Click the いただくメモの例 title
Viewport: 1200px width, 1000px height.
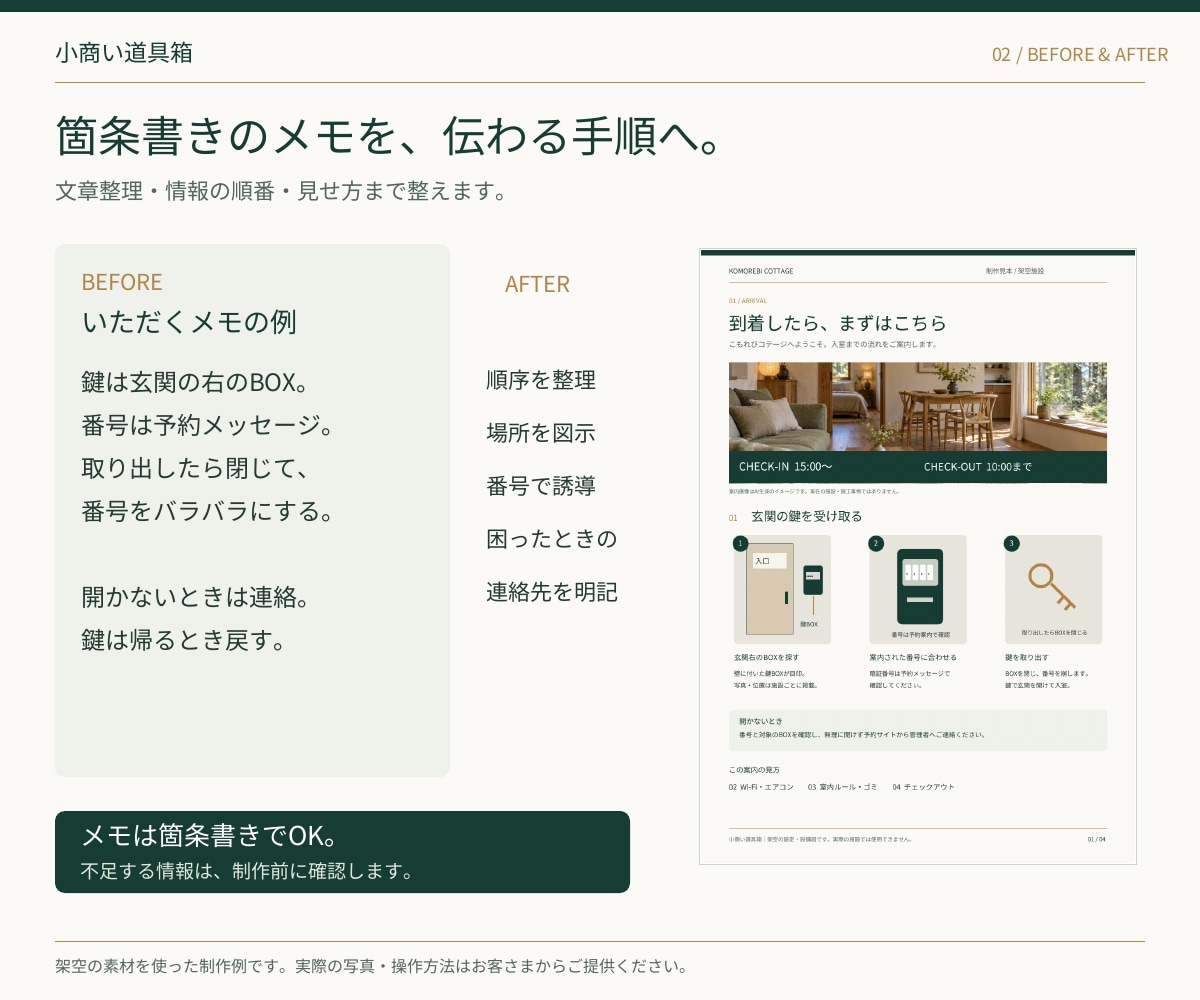(x=189, y=322)
